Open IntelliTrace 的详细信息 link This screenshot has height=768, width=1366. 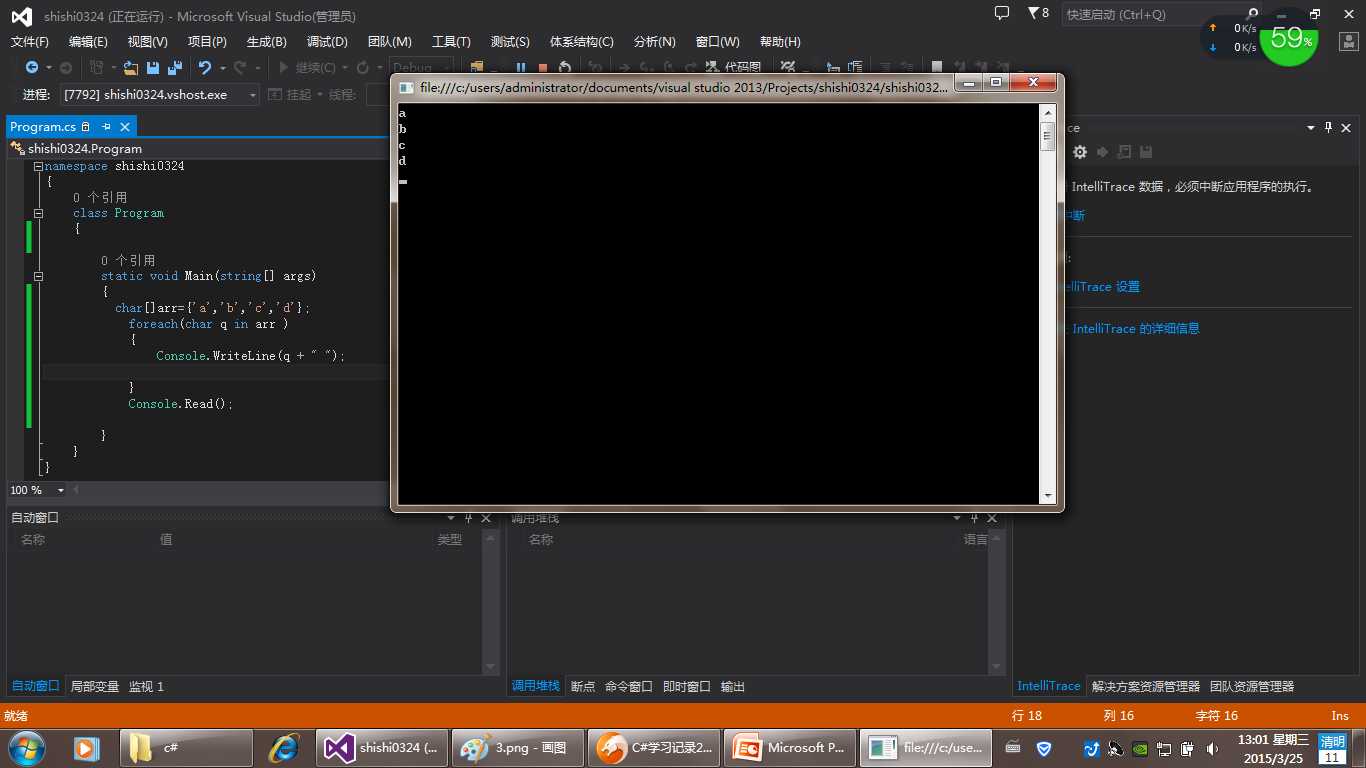[x=1136, y=328]
